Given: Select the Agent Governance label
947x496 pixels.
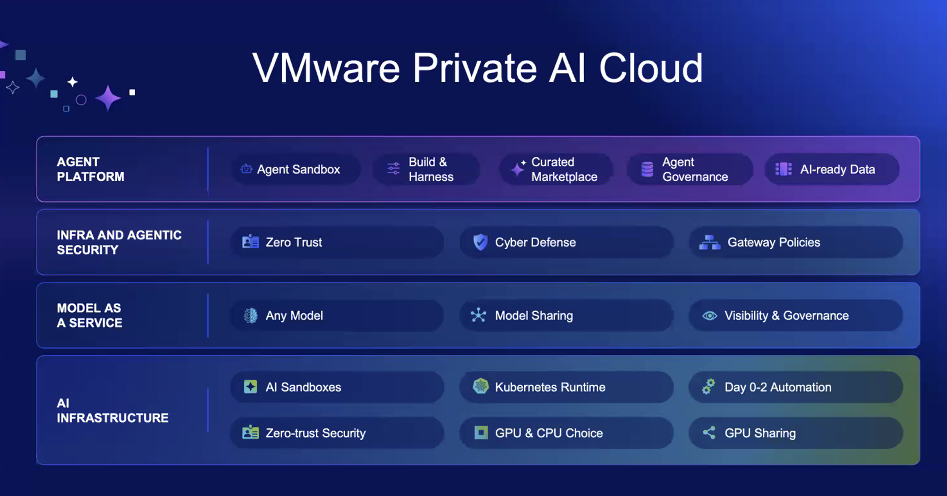Looking at the screenshot, I should click(695, 169).
